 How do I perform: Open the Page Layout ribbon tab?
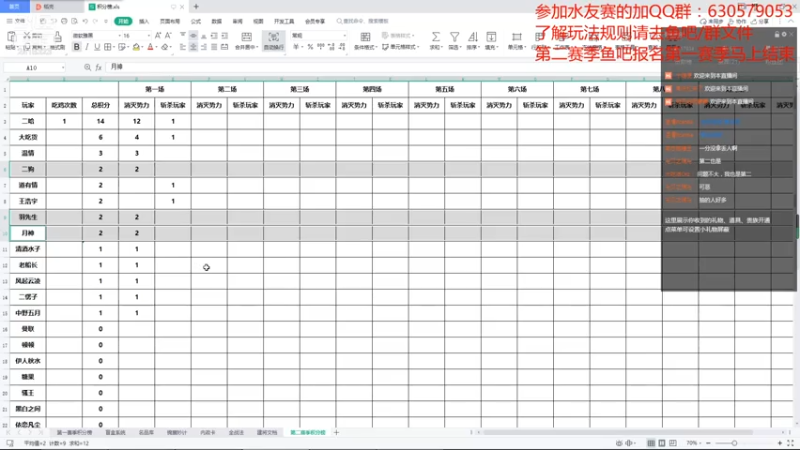coord(170,21)
